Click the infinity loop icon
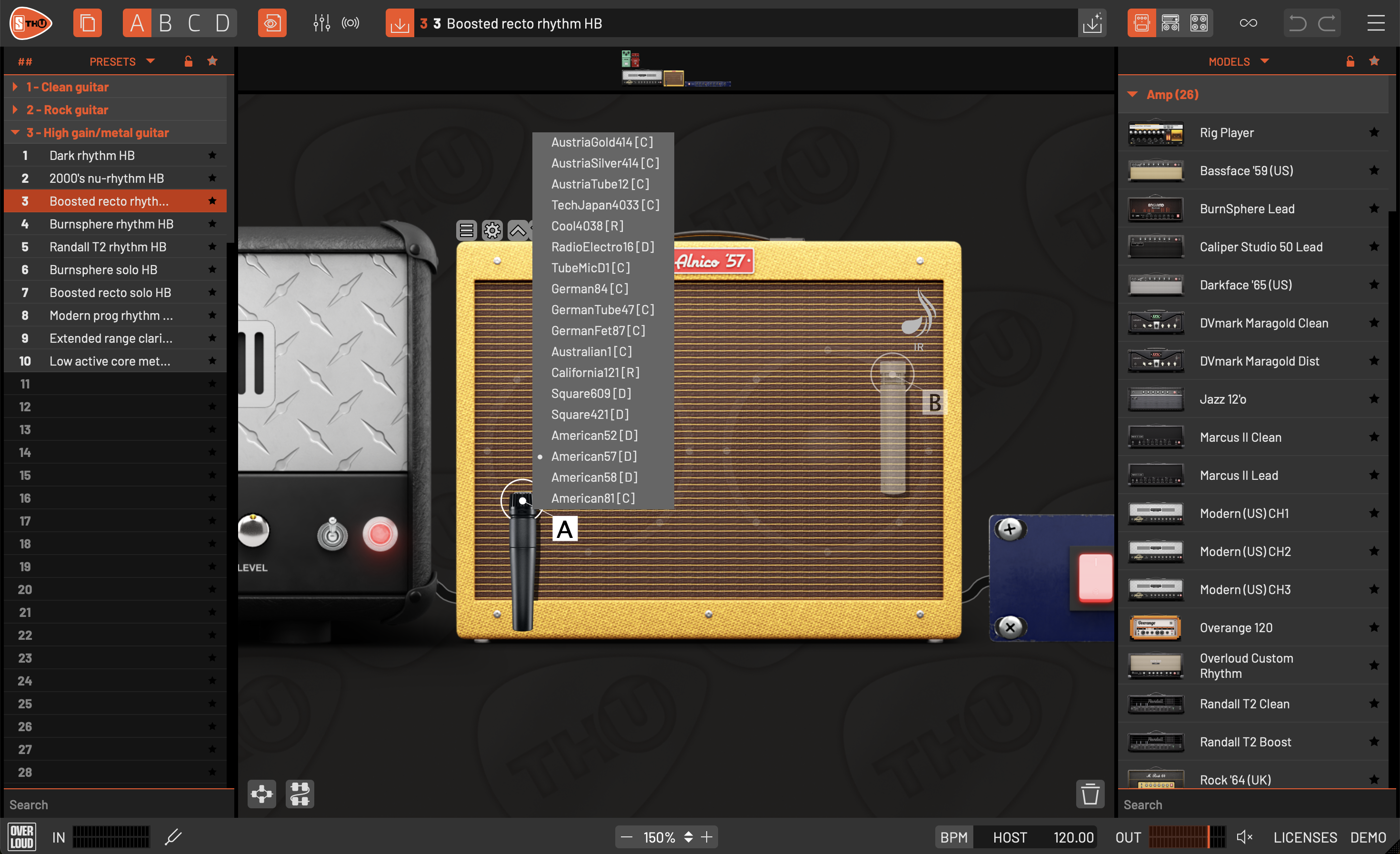Screen dimensions: 1400x854 [1248, 23]
